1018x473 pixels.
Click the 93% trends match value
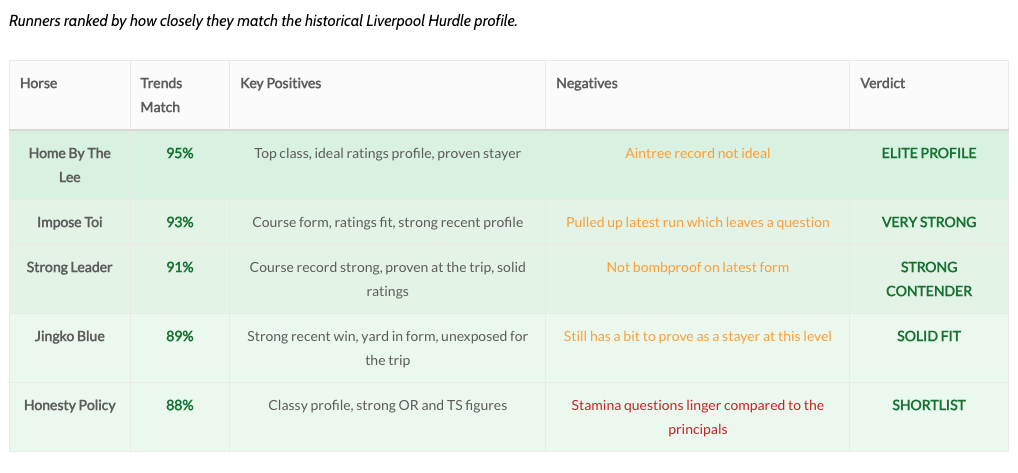(180, 222)
